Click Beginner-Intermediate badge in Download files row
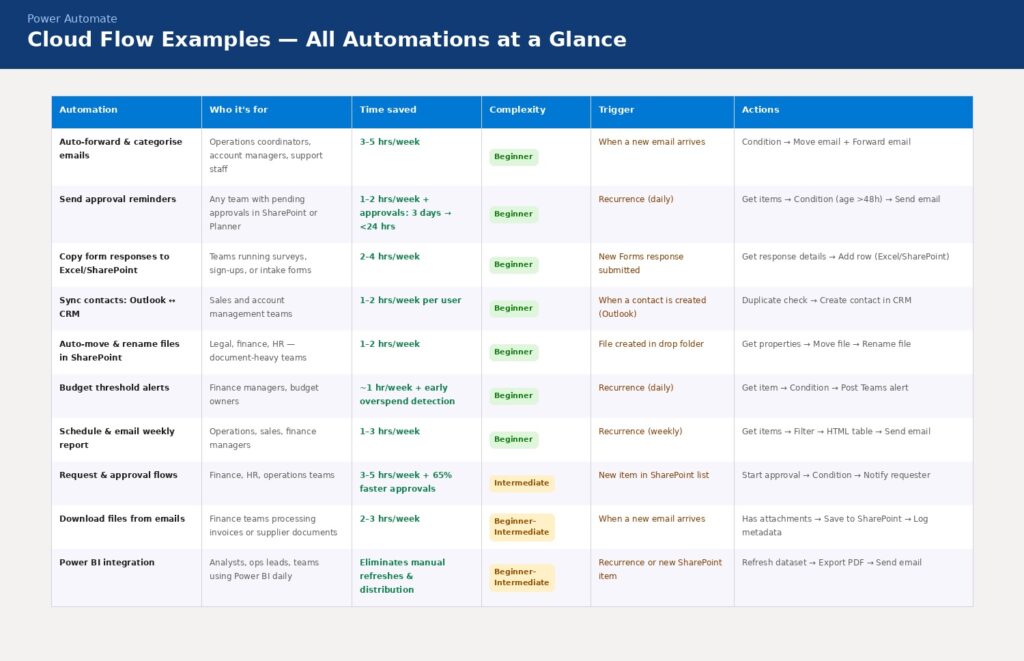Viewport: 1024px width, 661px height. (522, 526)
